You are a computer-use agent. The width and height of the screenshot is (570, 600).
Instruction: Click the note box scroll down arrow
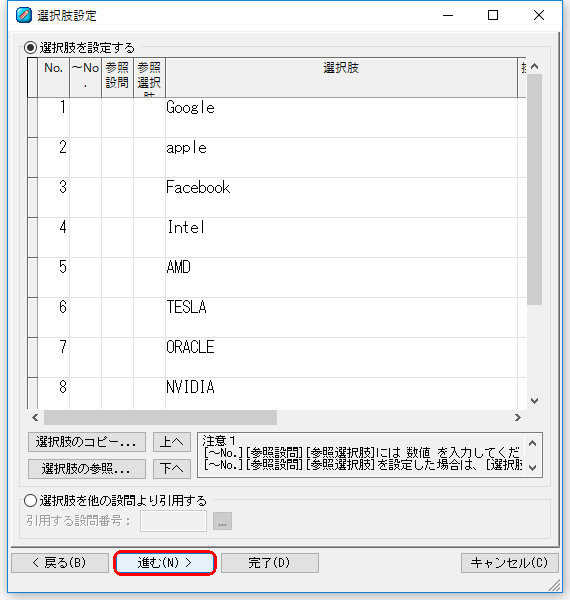pos(532,467)
